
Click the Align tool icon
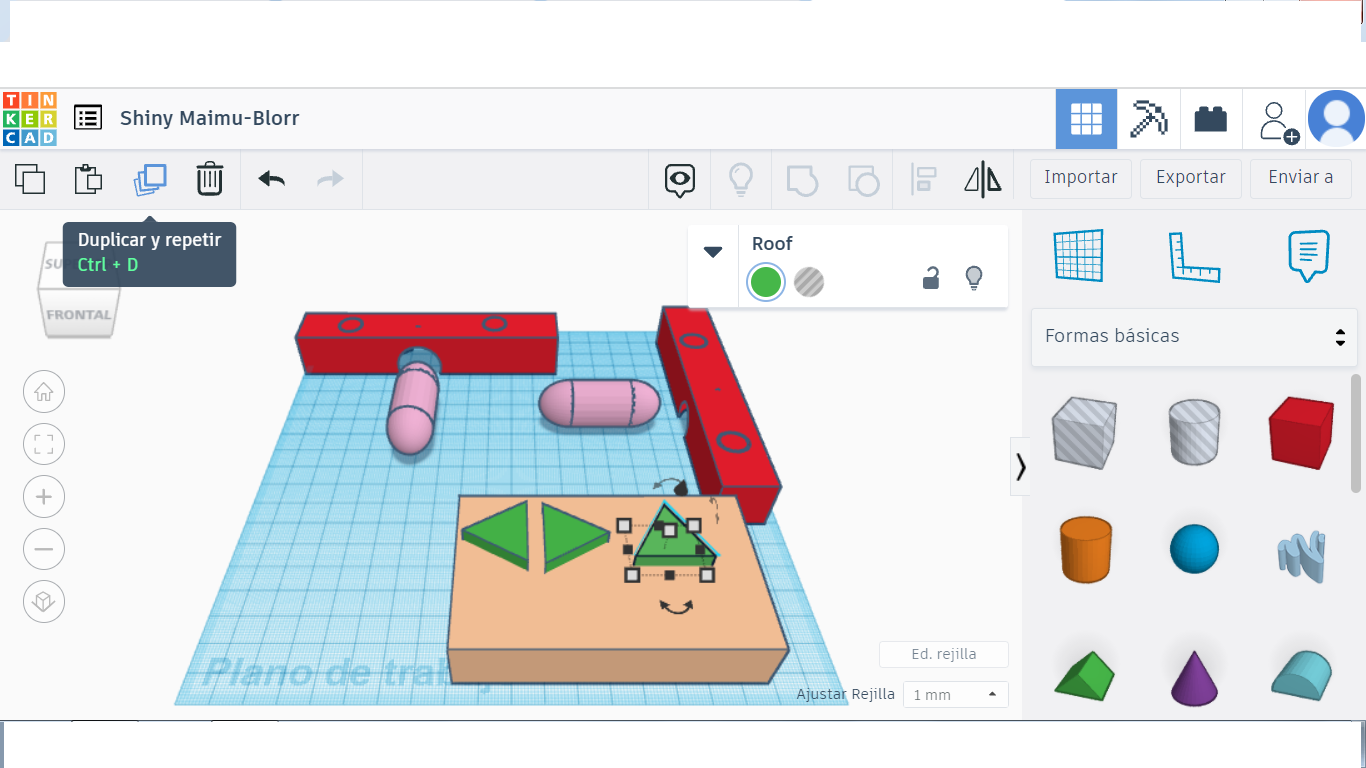pyautogui.click(x=923, y=180)
